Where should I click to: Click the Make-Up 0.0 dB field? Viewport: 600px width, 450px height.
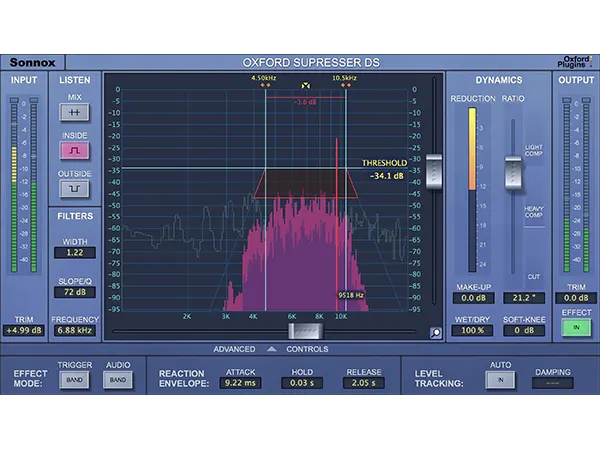[x=473, y=298]
